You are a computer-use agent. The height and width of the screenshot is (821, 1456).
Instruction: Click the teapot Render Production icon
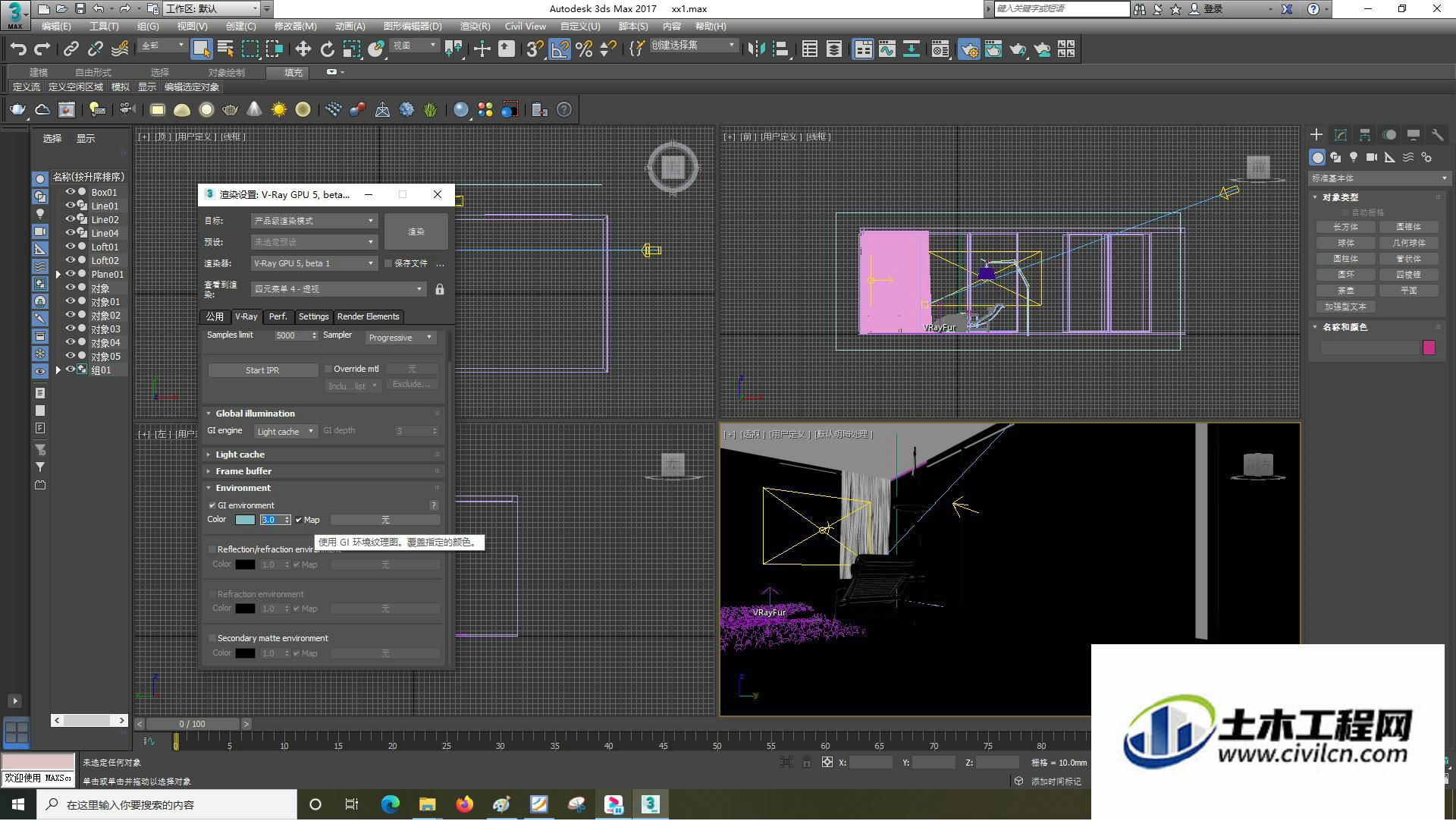click(1017, 49)
